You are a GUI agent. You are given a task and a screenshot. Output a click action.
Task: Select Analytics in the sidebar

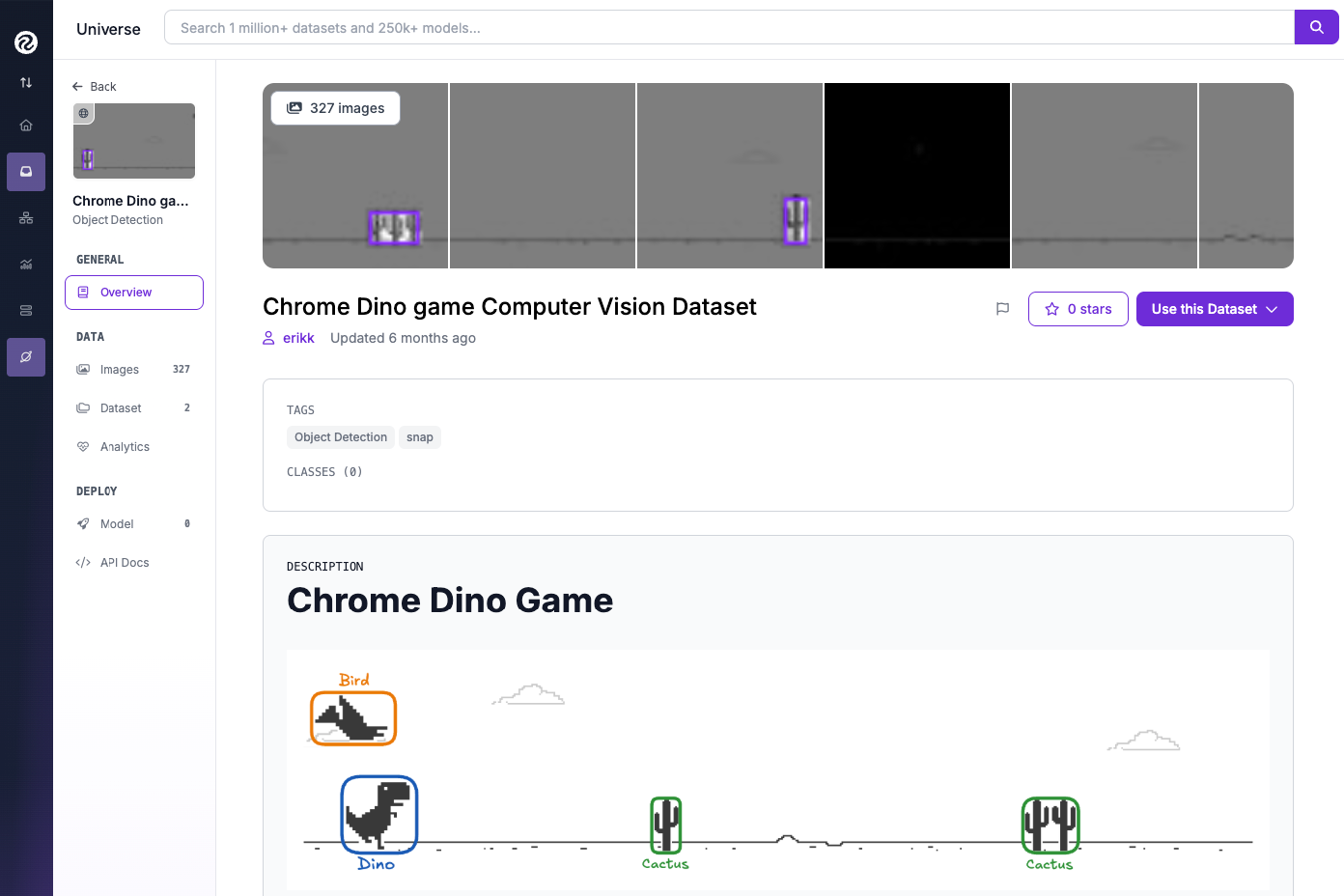[125, 447]
